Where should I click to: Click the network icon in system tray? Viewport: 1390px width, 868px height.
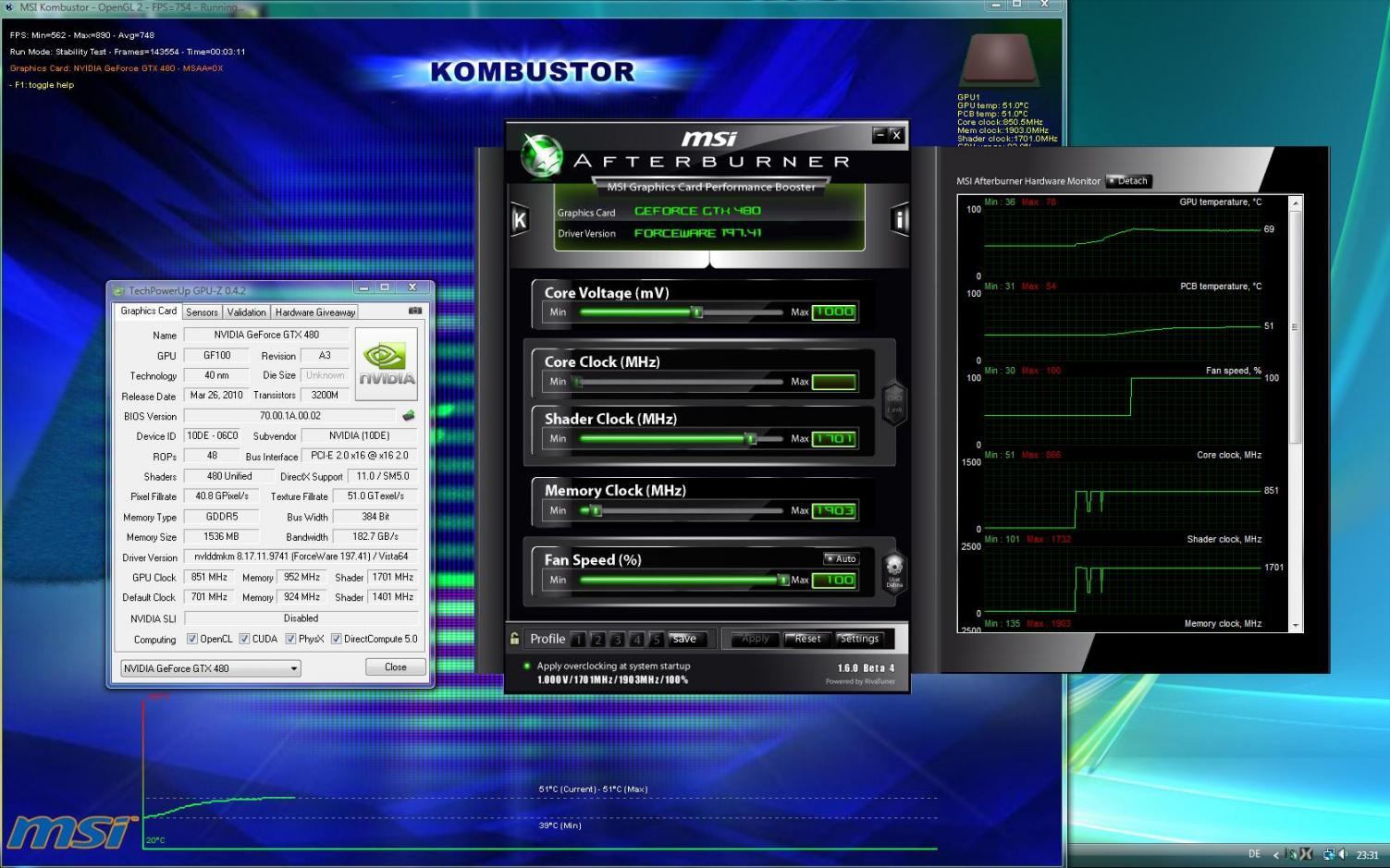click(1328, 854)
